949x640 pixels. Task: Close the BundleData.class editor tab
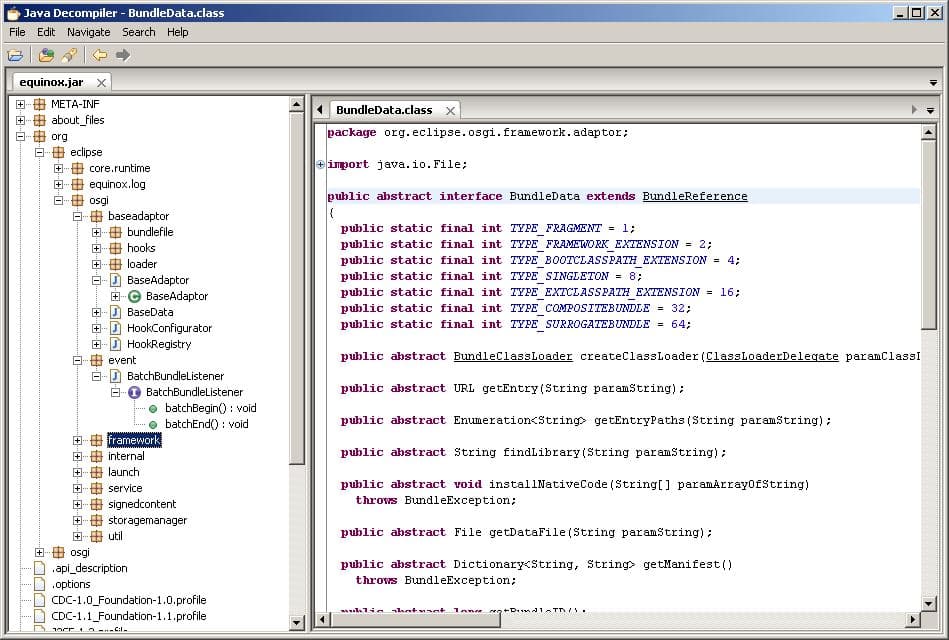[x=451, y=111]
